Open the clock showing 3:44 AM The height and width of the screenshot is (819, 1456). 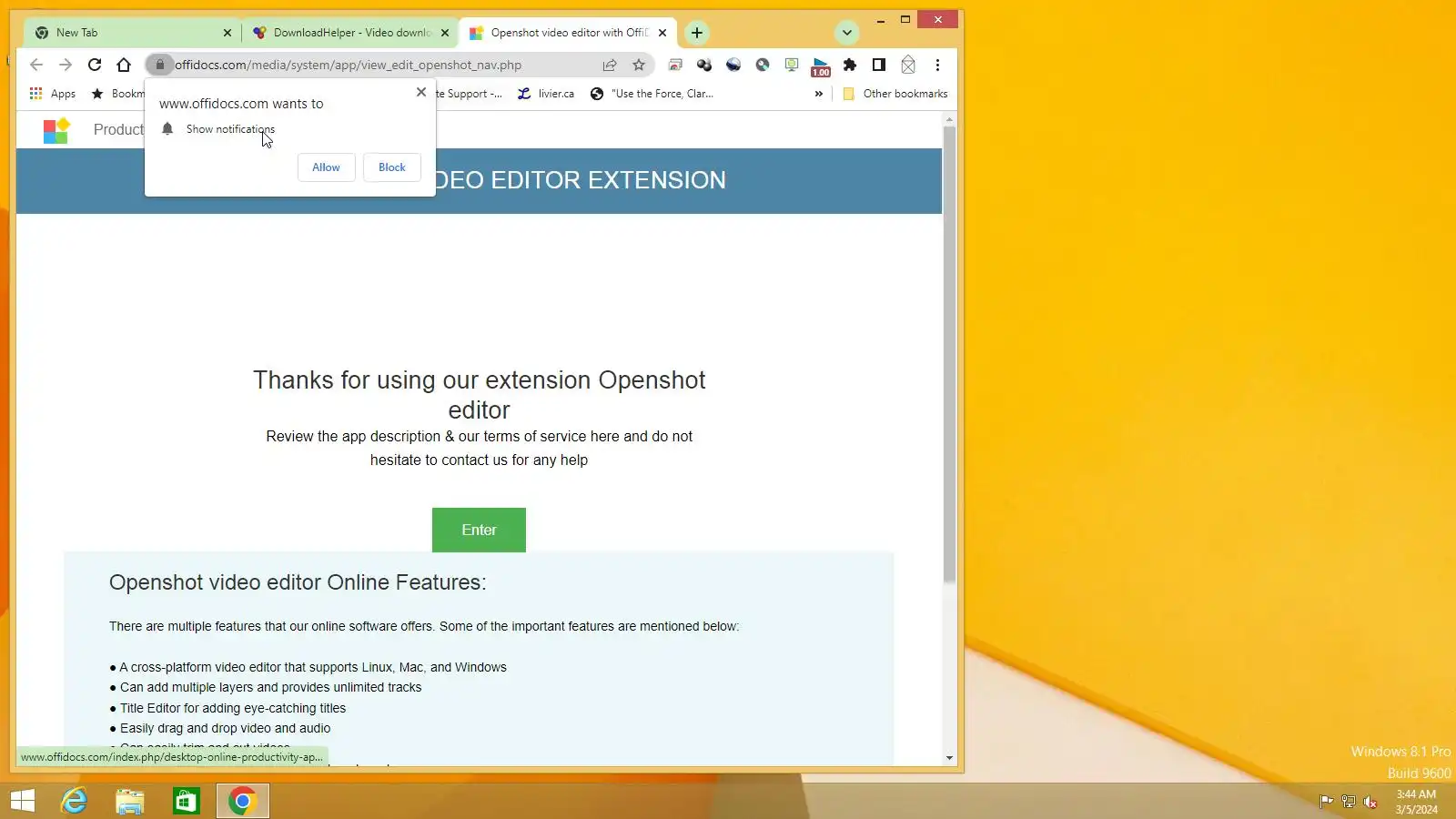pyautogui.click(x=1416, y=802)
